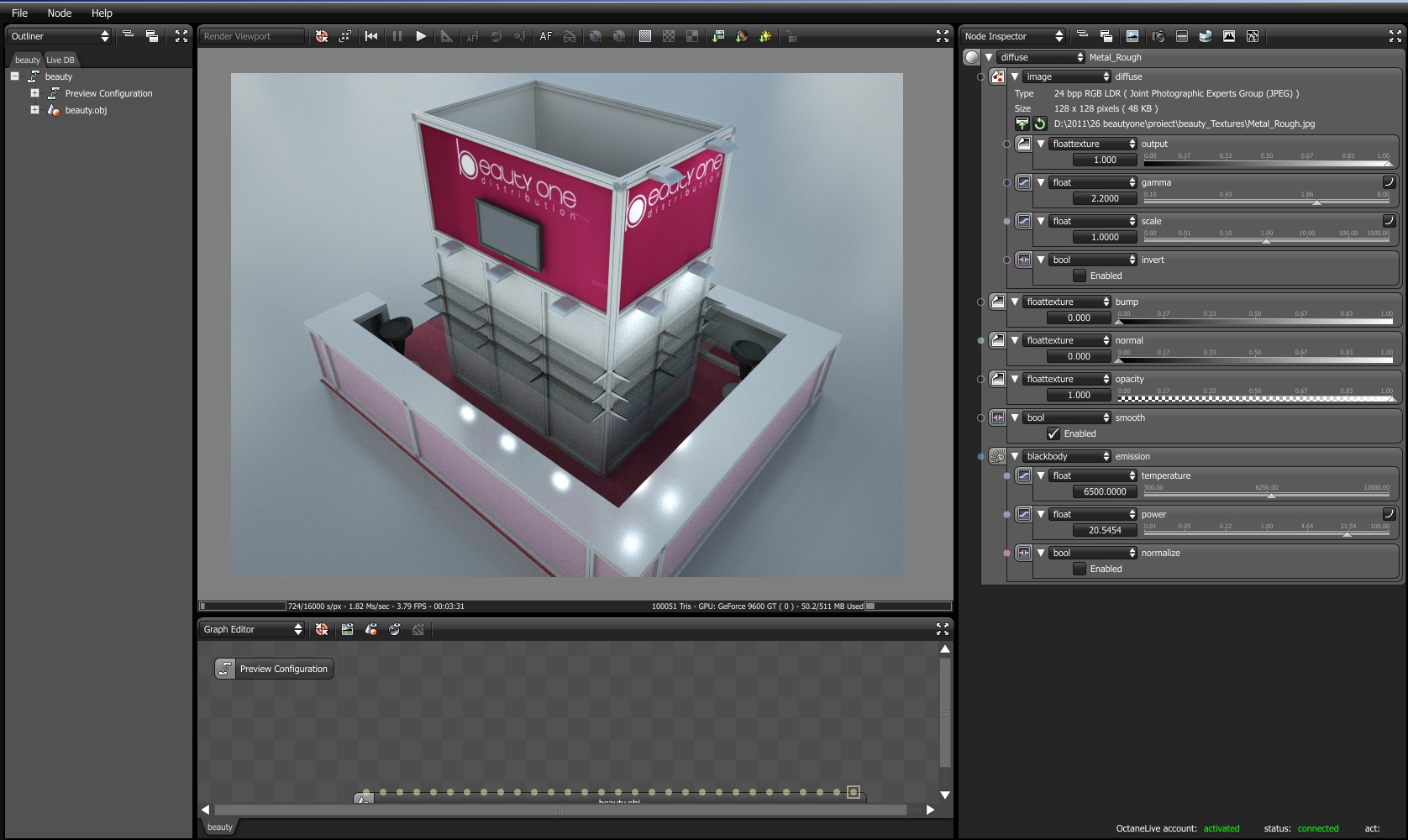Click the histogram imager icon in Node Inspector
Image resolution: width=1408 pixels, height=840 pixels.
click(x=1229, y=36)
